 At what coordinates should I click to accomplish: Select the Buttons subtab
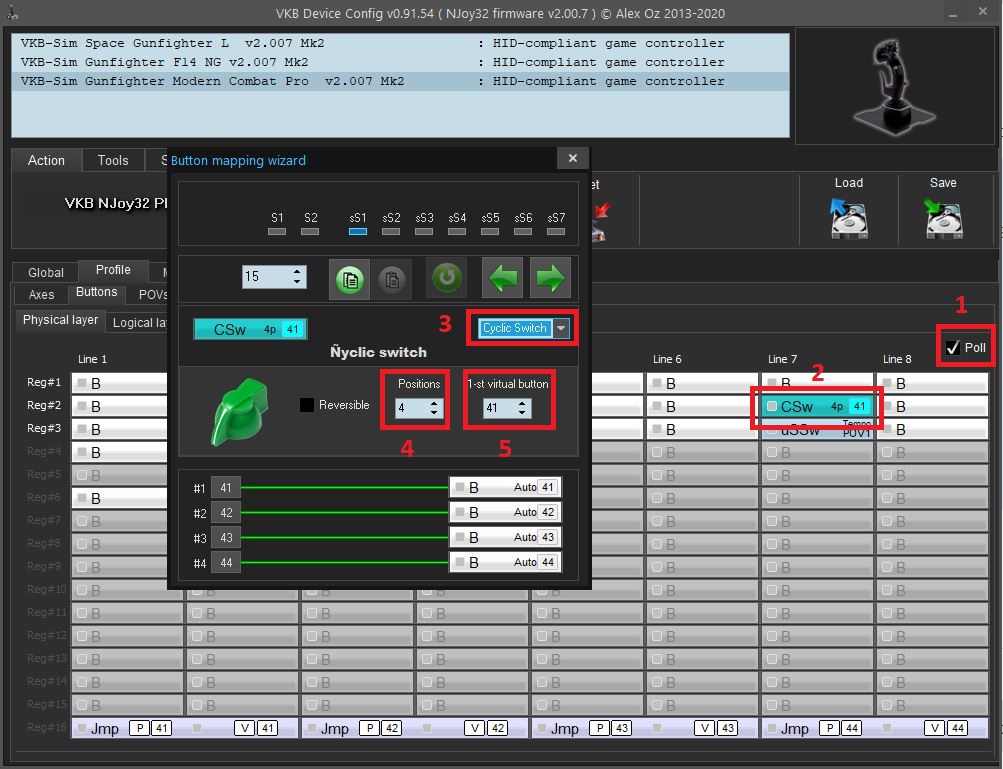click(x=97, y=292)
